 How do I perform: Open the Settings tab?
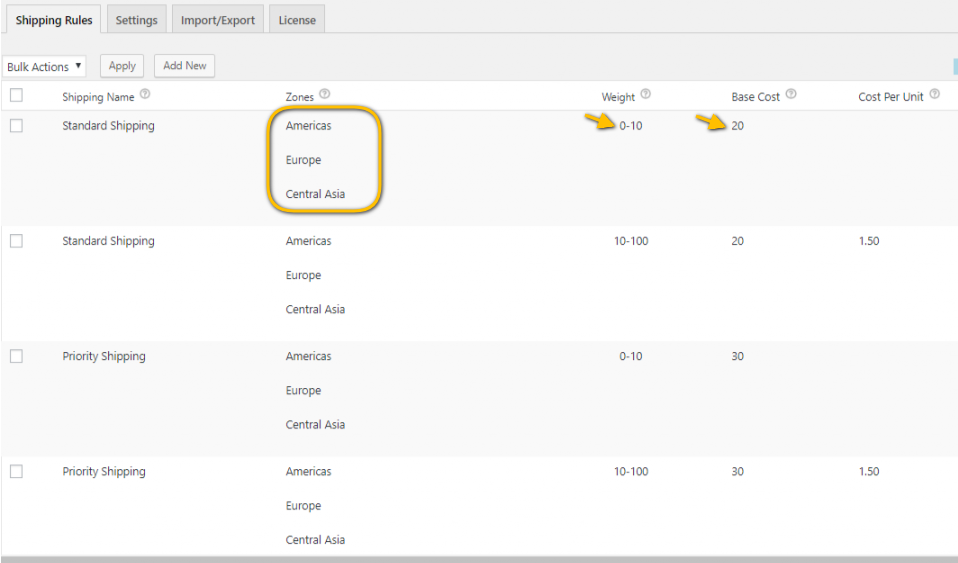136,20
